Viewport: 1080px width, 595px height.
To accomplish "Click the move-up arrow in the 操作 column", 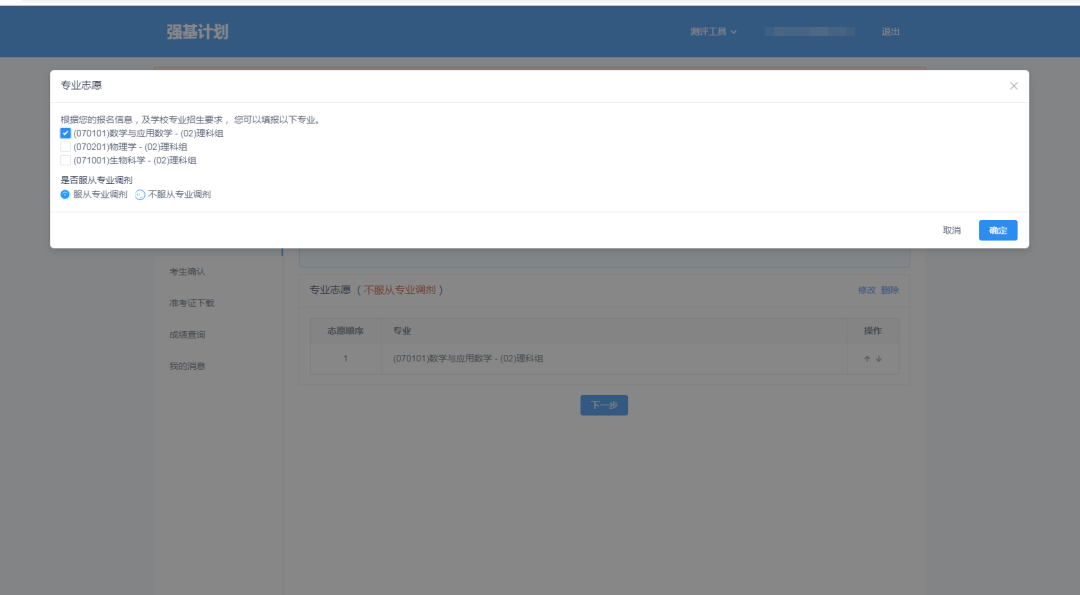I will click(x=867, y=359).
